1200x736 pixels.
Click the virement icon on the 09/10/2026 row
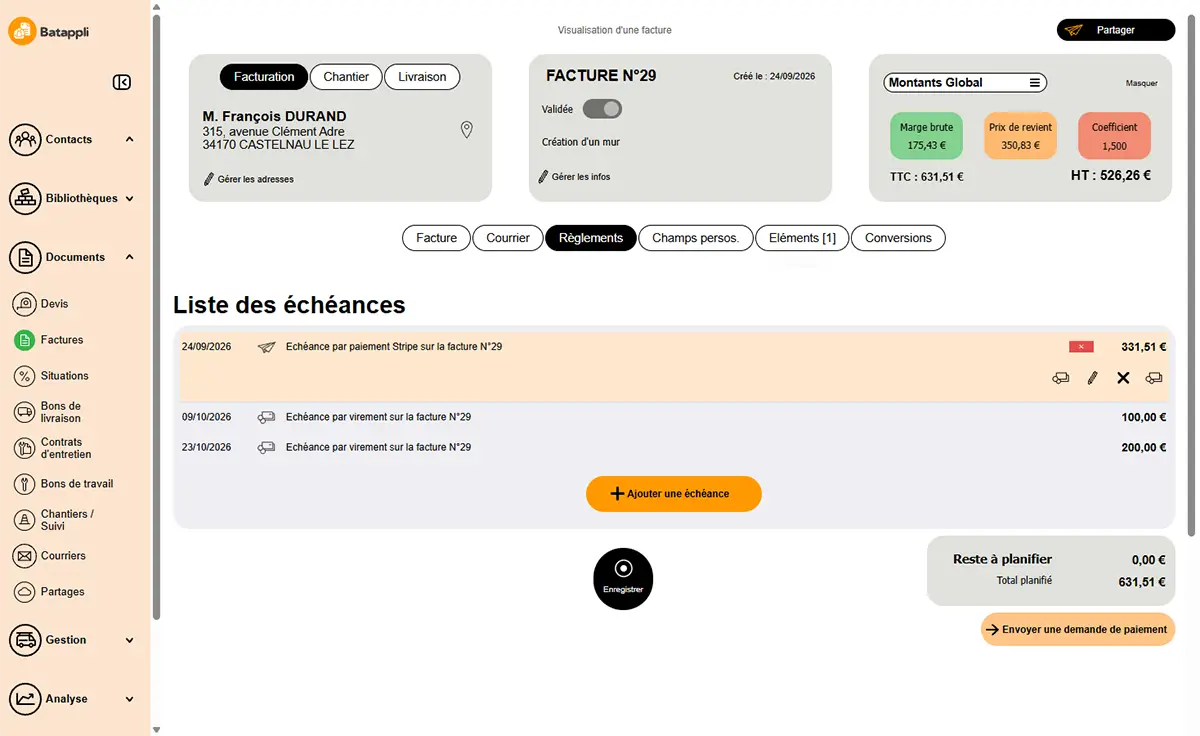(266, 417)
